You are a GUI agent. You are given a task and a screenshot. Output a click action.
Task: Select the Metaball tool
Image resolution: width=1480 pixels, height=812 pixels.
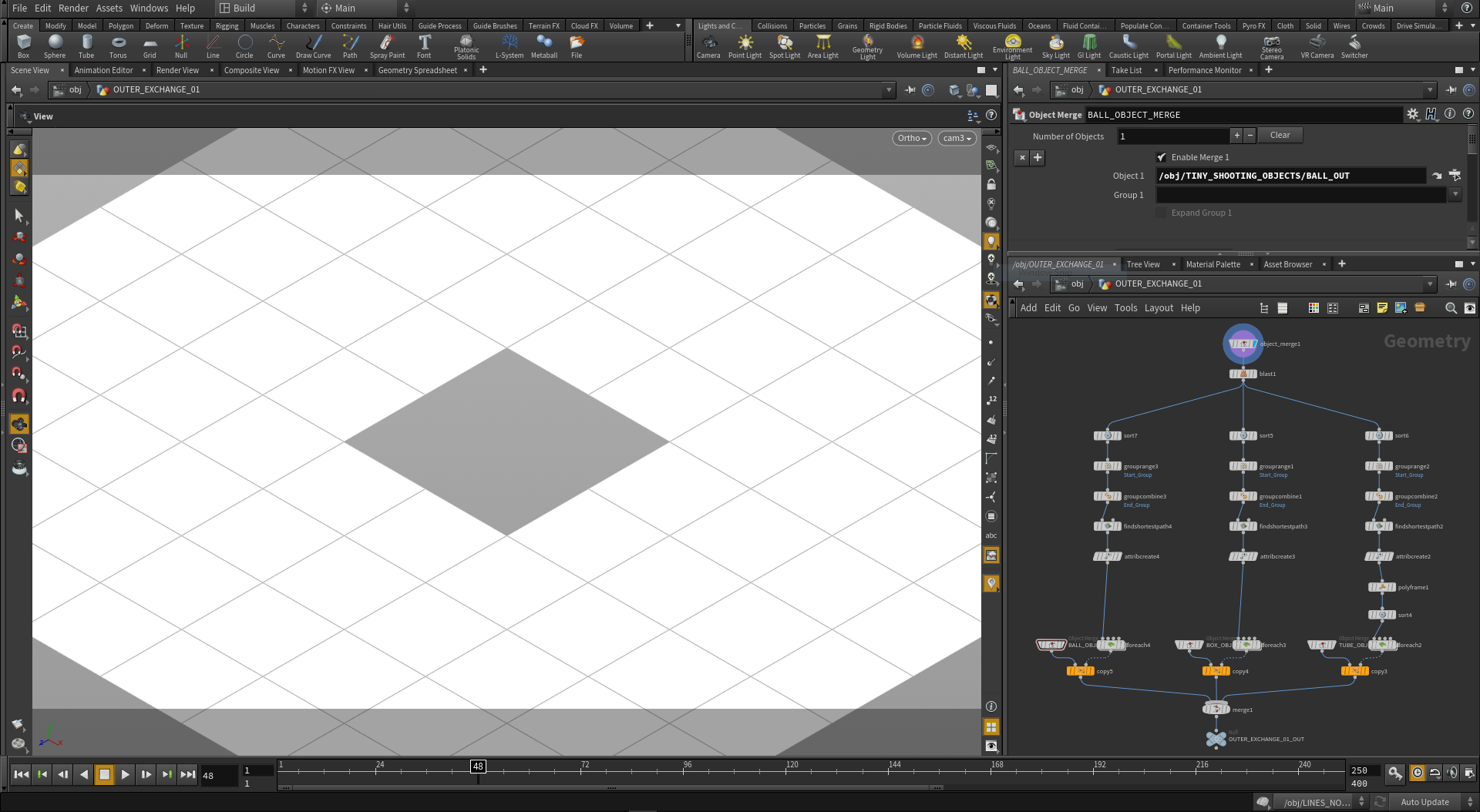544,46
